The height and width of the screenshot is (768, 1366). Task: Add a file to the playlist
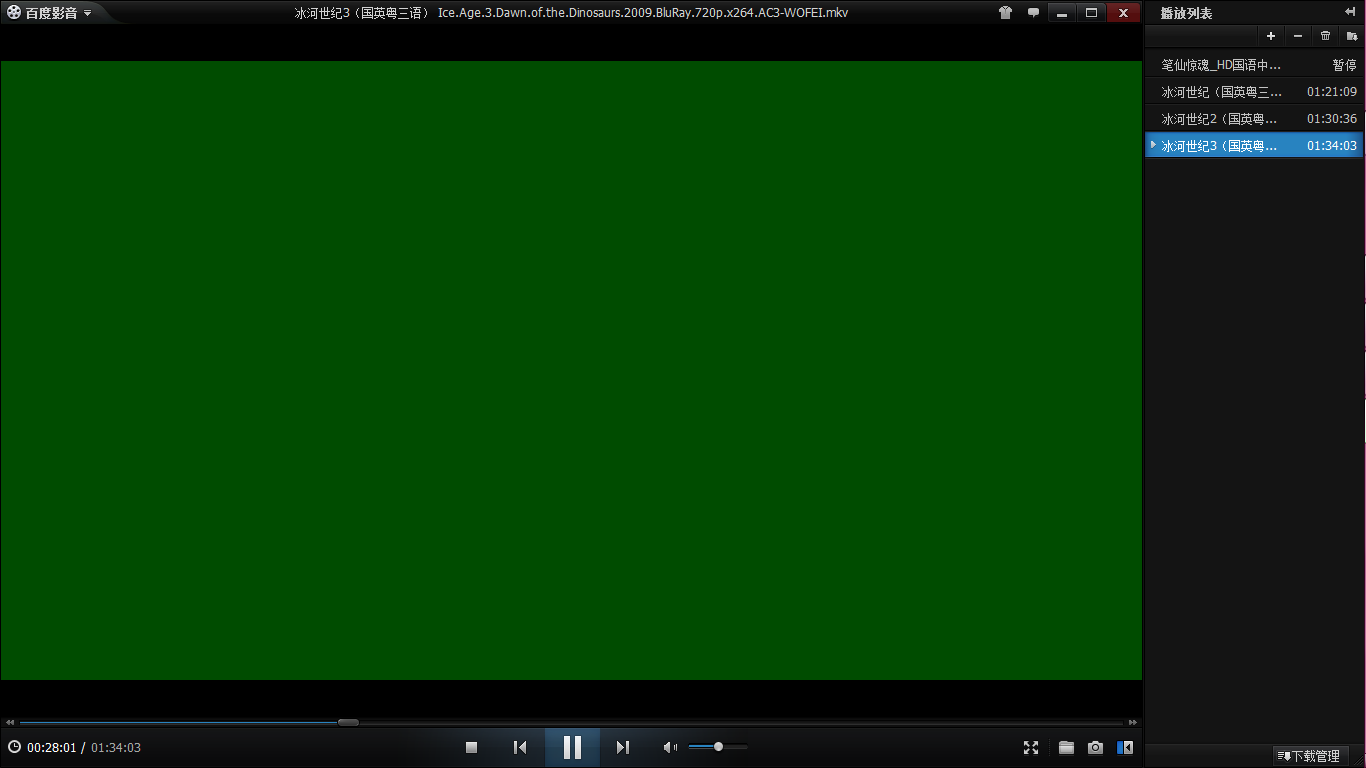coord(1271,36)
